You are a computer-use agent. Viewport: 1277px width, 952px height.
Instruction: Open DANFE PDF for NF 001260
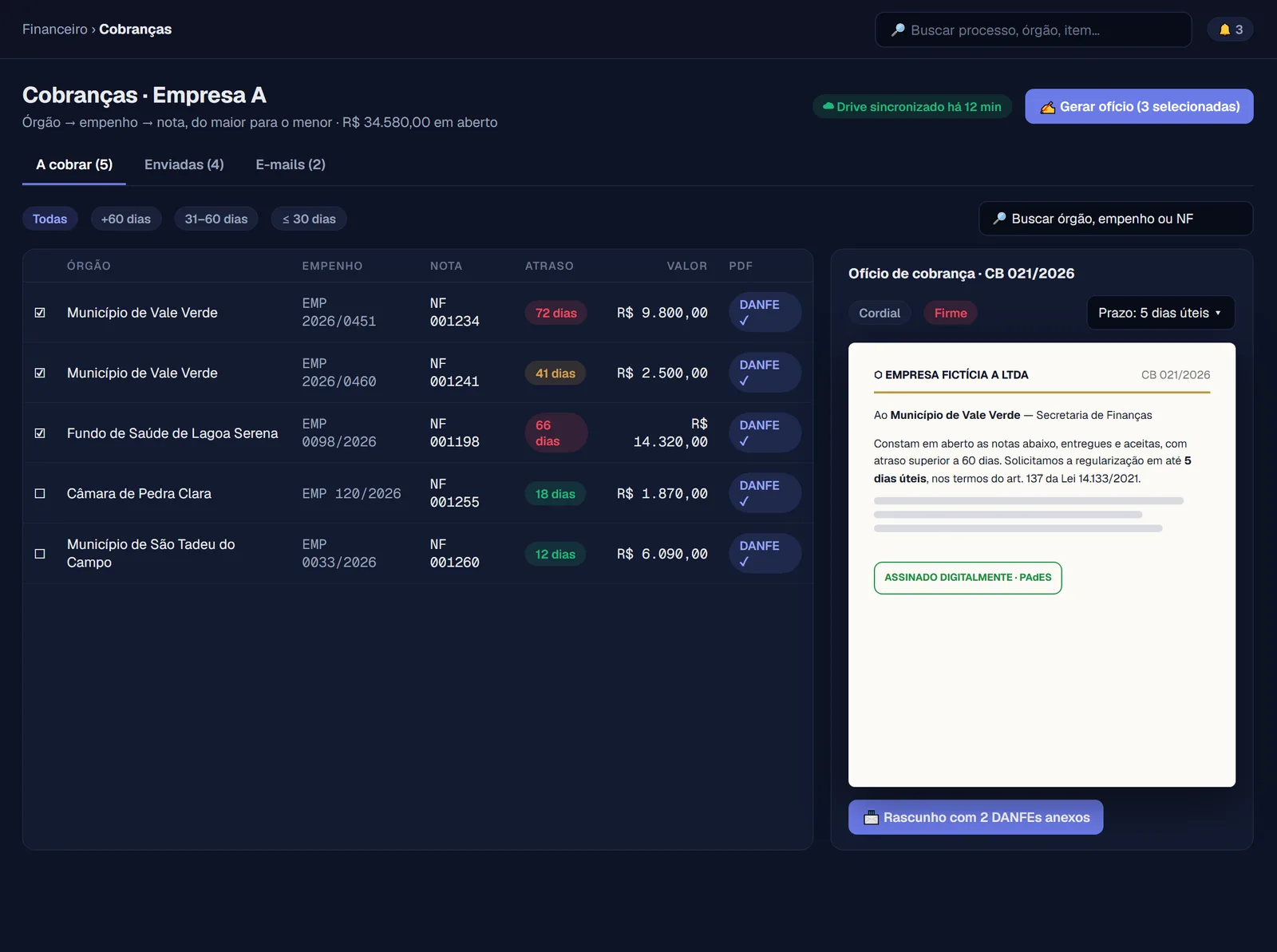tap(765, 554)
